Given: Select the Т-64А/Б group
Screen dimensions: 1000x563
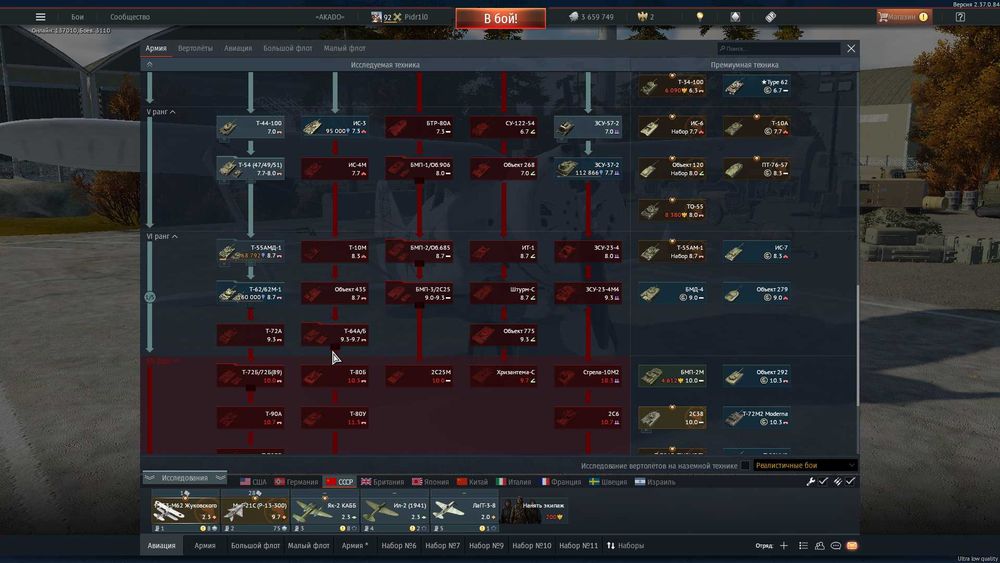Looking at the screenshot, I should pos(335,335).
